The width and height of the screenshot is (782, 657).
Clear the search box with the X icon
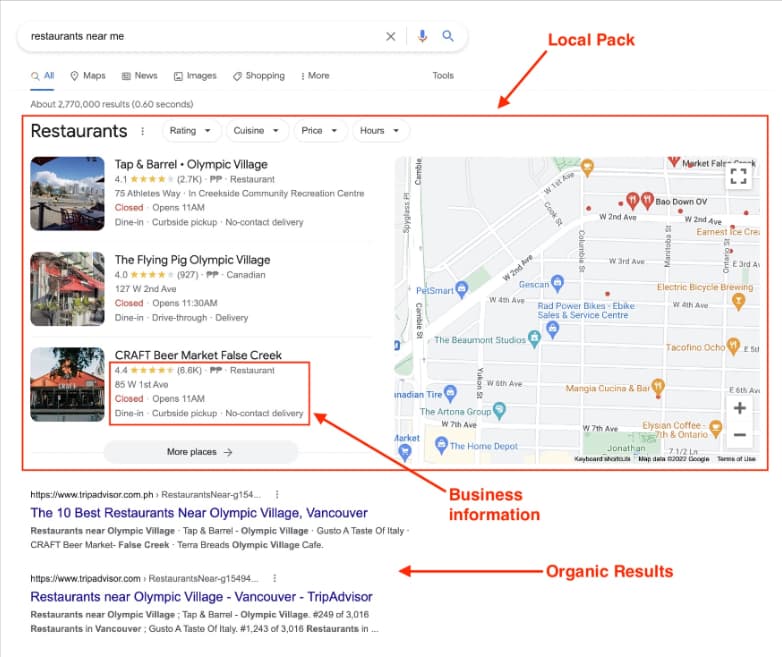tap(391, 36)
